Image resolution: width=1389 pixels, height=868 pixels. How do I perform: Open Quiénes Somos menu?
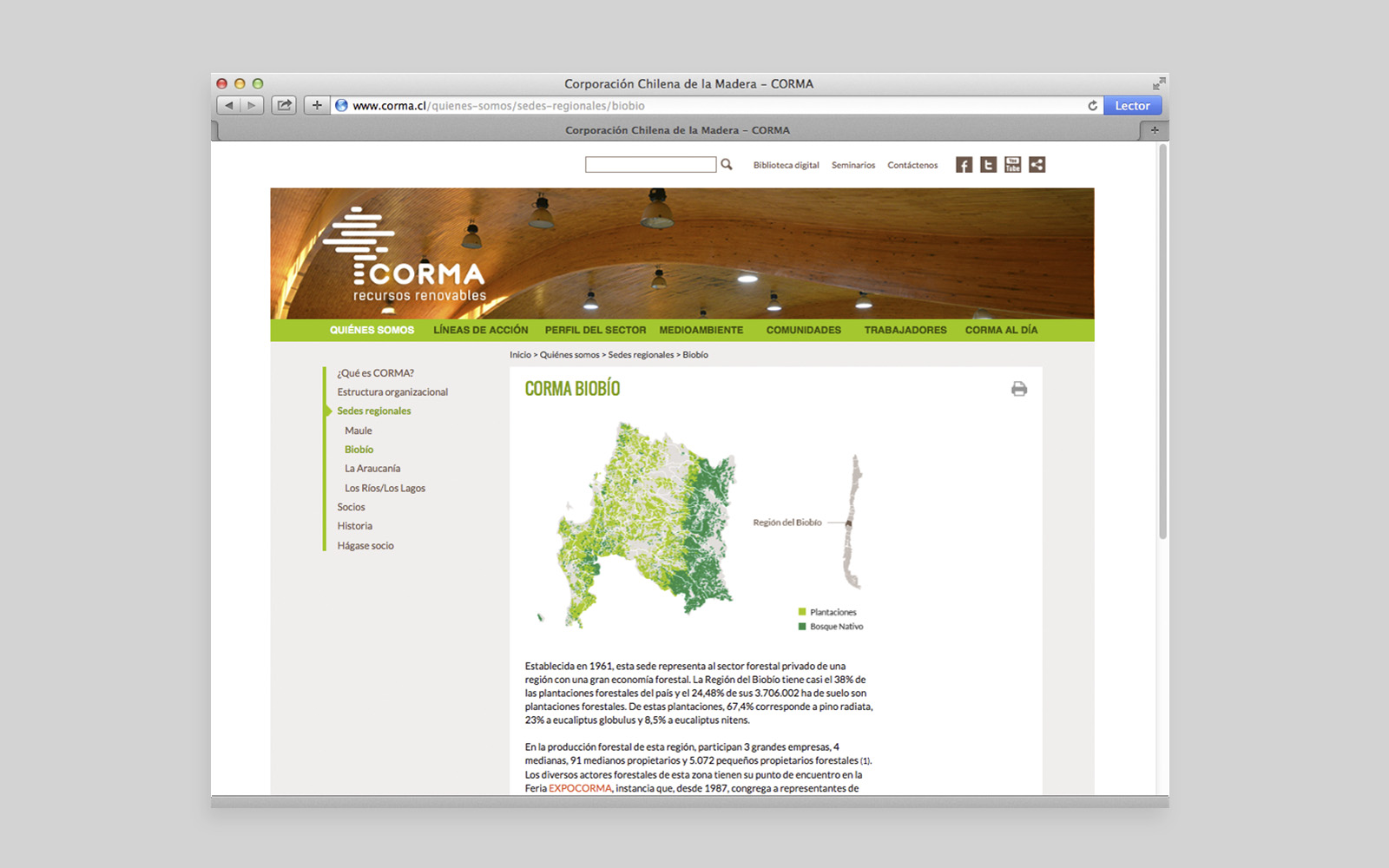click(372, 330)
